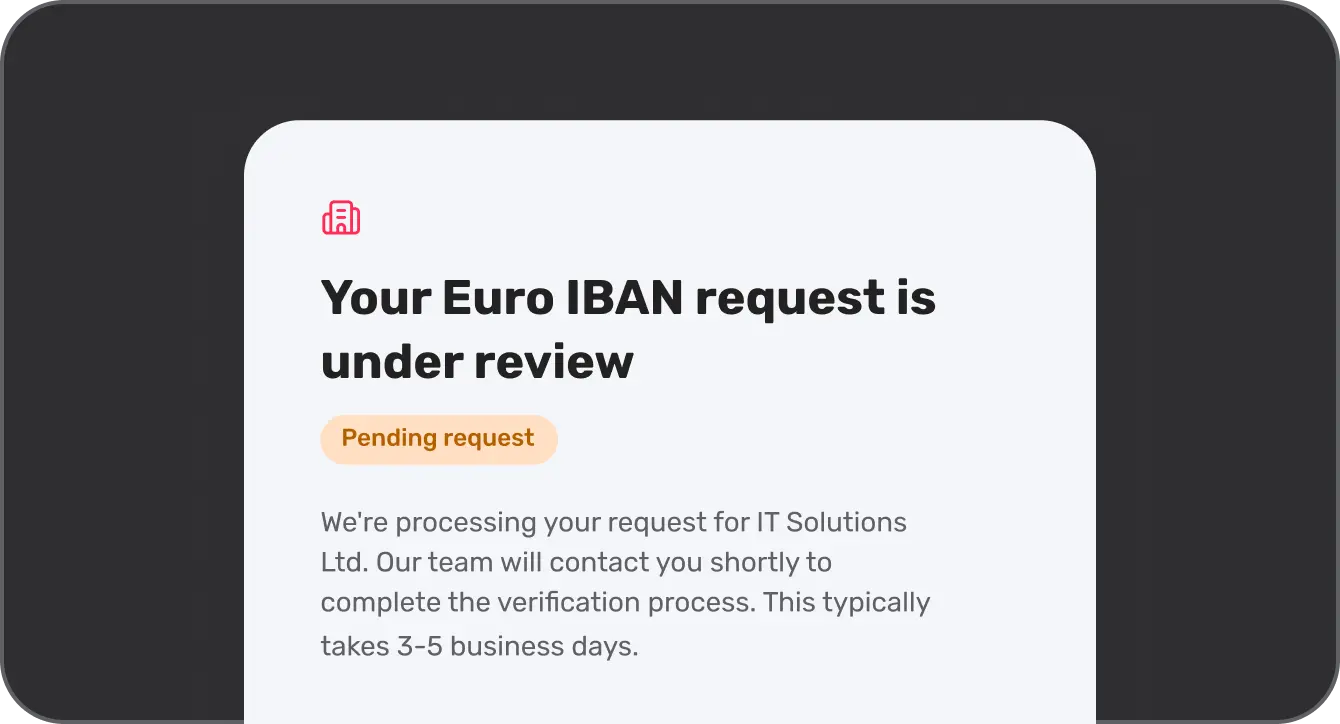
Task: Click the "under review" heading line
Action: (x=477, y=361)
